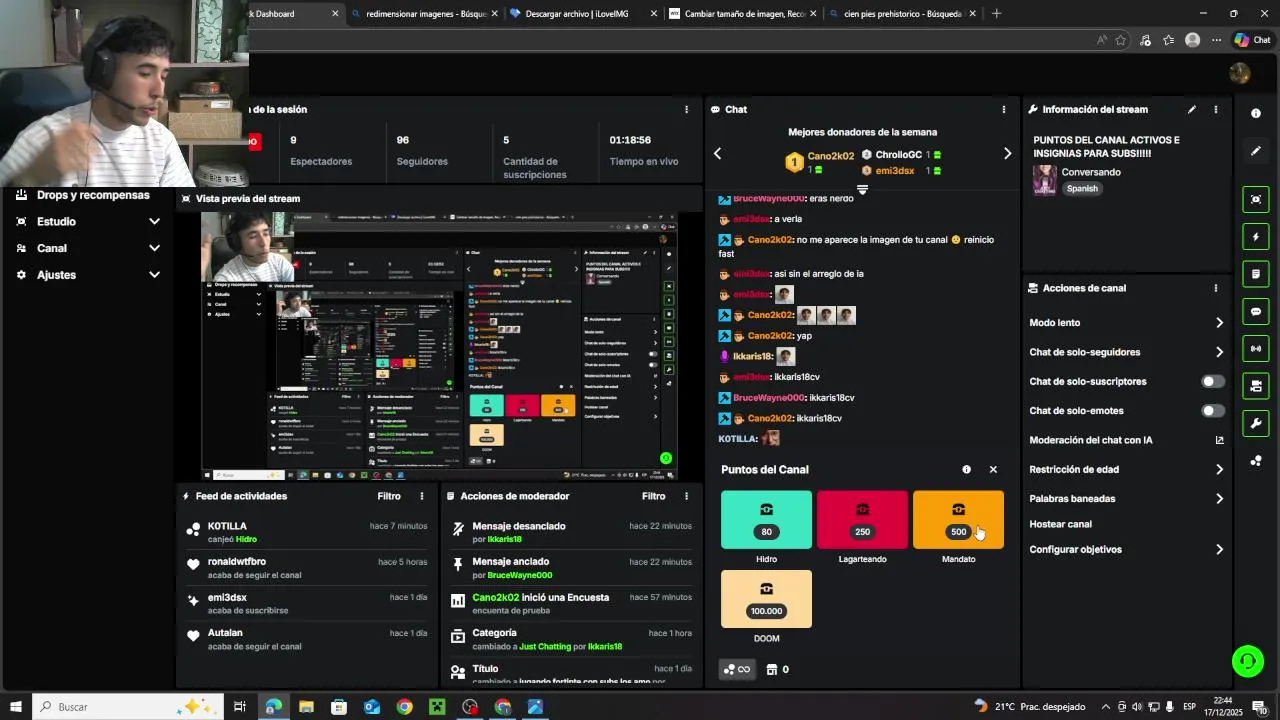The height and width of the screenshot is (720, 1280).
Task: Open Windows Start menu
Action: point(15,707)
